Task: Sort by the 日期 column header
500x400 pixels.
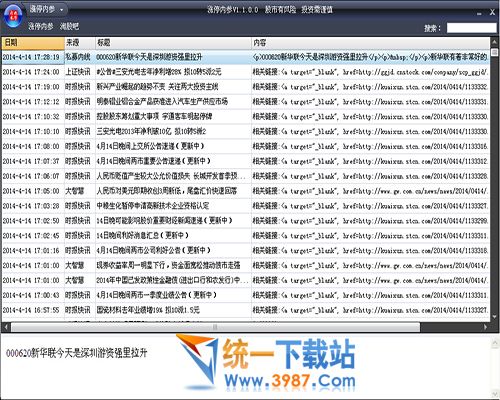Action: point(33,43)
